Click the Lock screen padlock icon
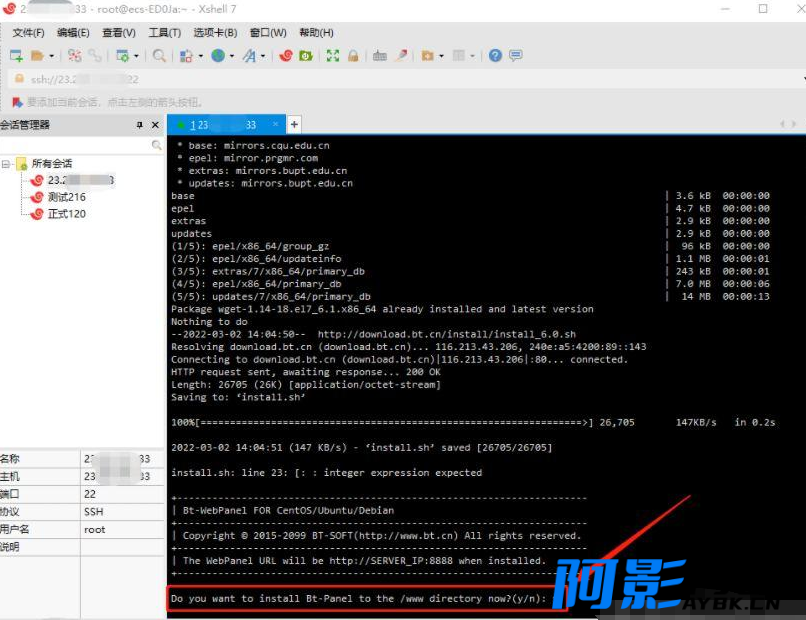The height and width of the screenshot is (620, 806). pos(353,56)
